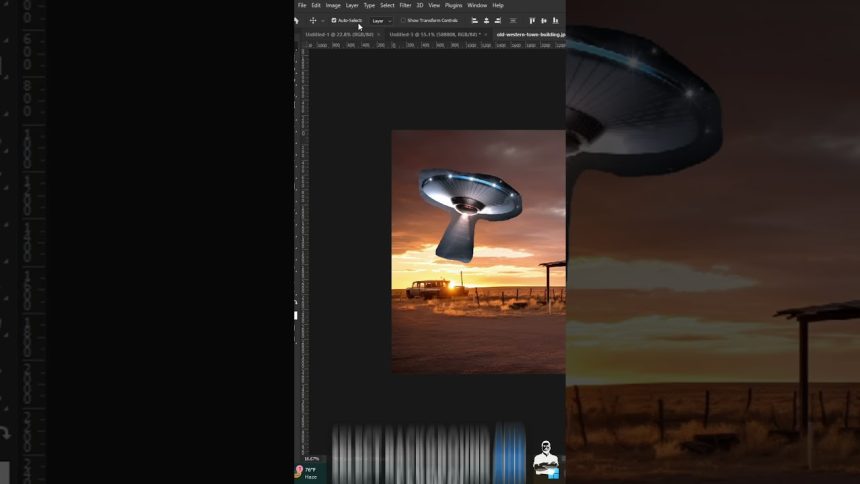Open the Window menu
The image size is (860, 484).
point(477,5)
